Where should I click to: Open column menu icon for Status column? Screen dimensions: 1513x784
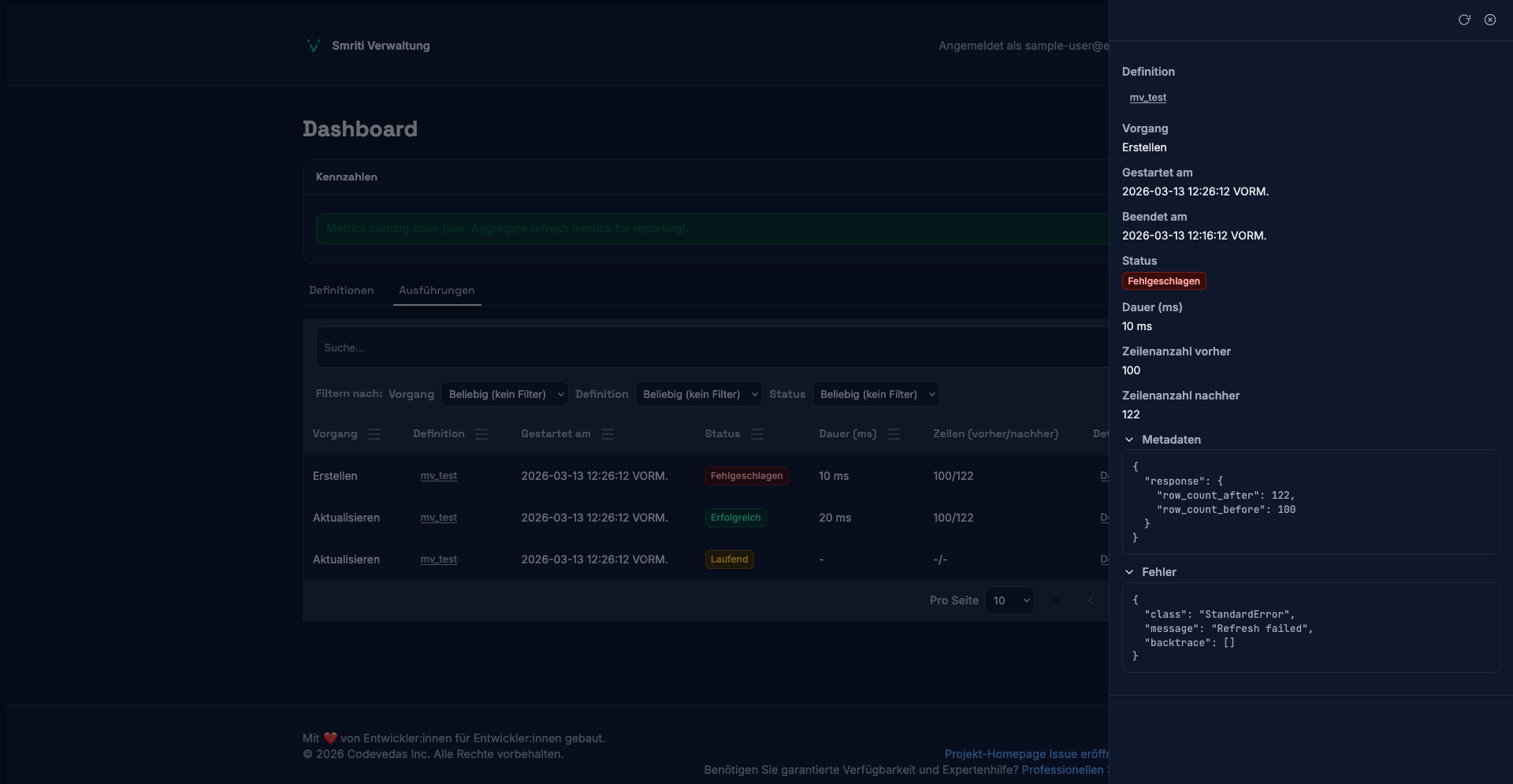[757, 434]
